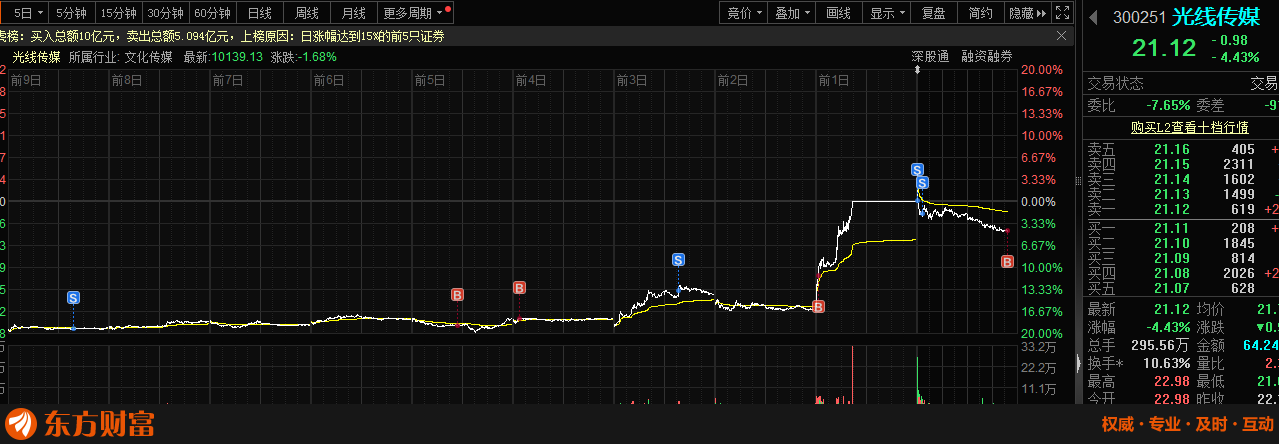The image size is (1279, 444).
Task: Click the B buy marker on 前4日
Action: tap(519, 288)
